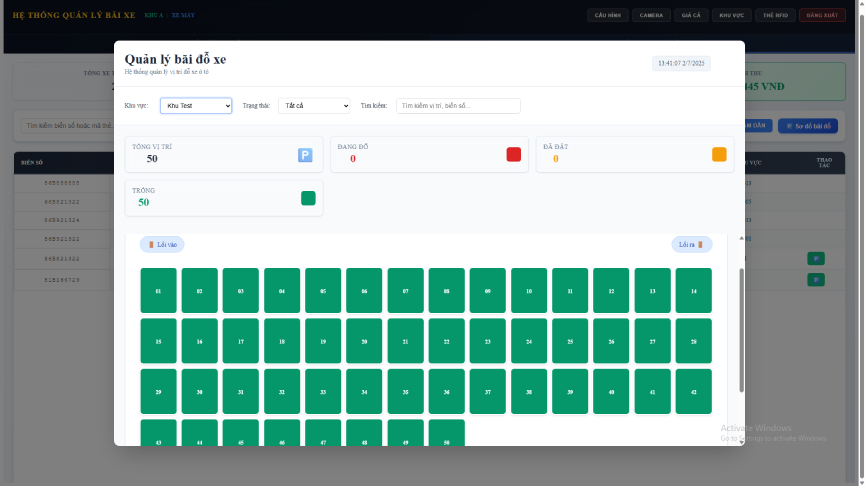
Task: Click the parking grid vertical scrollbar
Action: [741, 330]
